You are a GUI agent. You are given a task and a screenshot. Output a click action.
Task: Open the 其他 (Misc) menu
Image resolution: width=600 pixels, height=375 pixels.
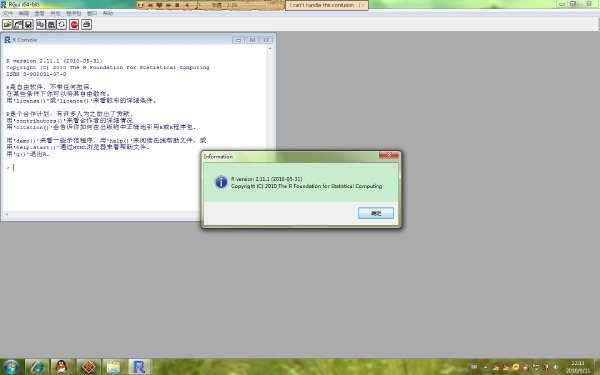coord(55,13)
